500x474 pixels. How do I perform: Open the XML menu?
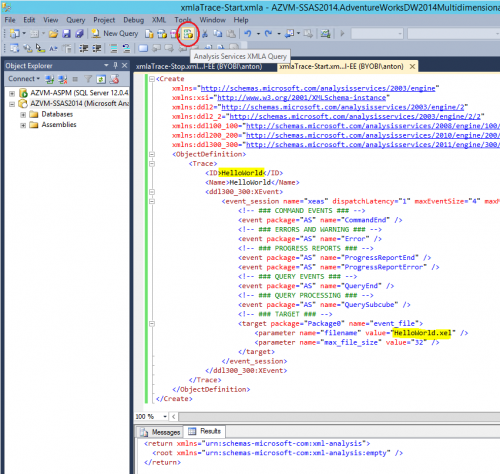pyautogui.click(x=159, y=20)
